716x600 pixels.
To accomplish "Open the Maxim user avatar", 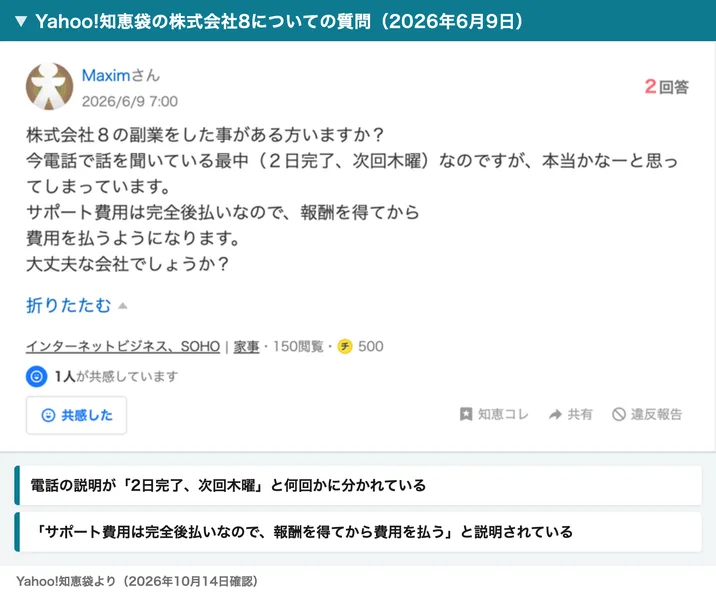I will click(x=49, y=86).
